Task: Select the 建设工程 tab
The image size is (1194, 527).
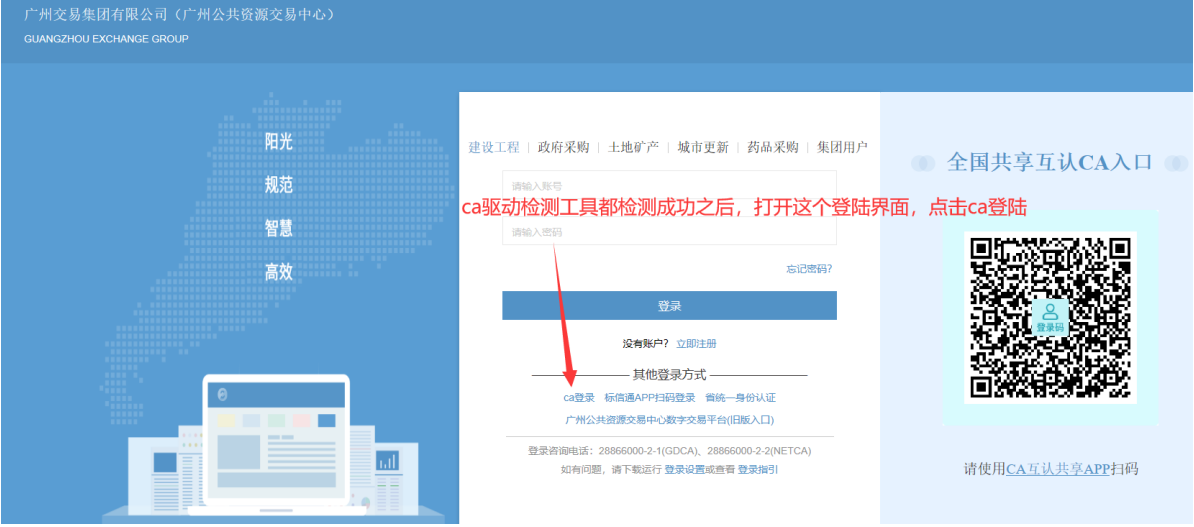Action: (494, 147)
